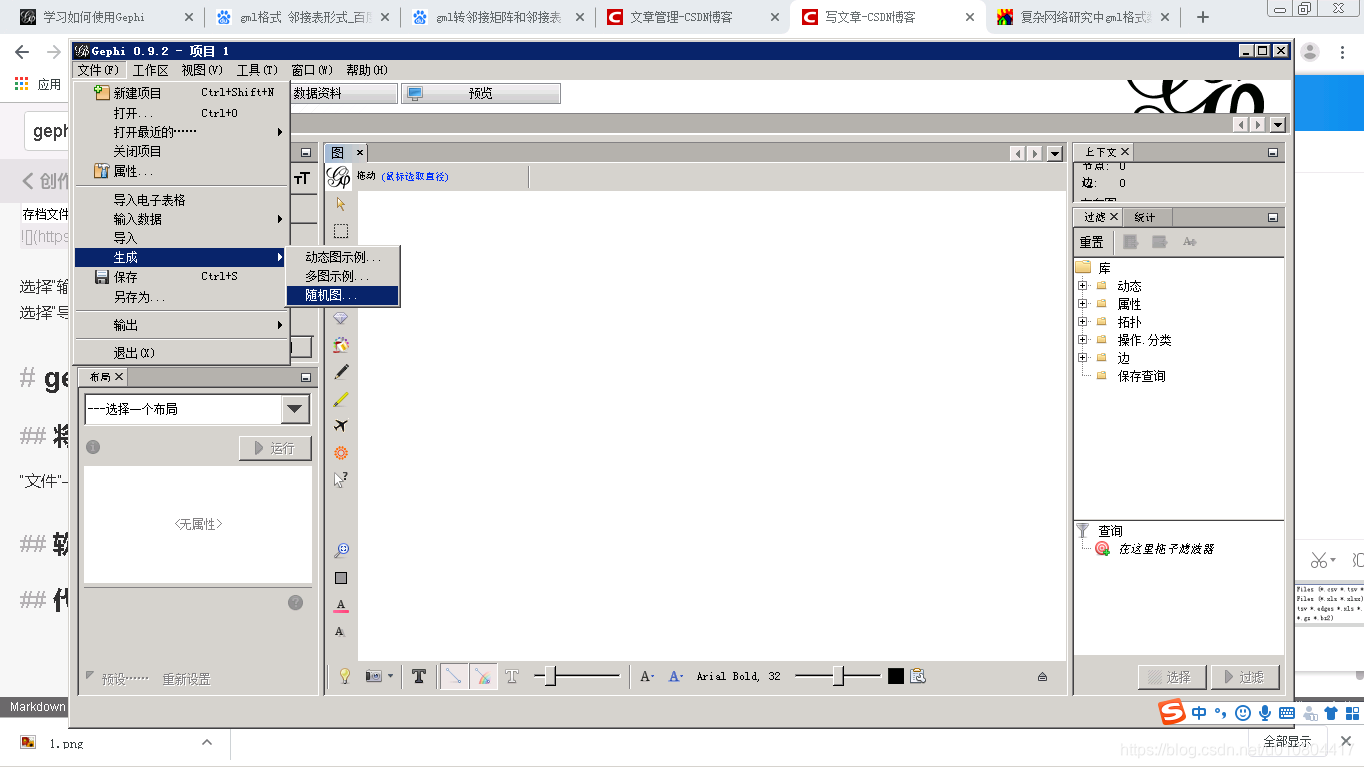Click the 全部显示 show all downloads button
The height and width of the screenshot is (768, 1364).
pos(1287,742)
